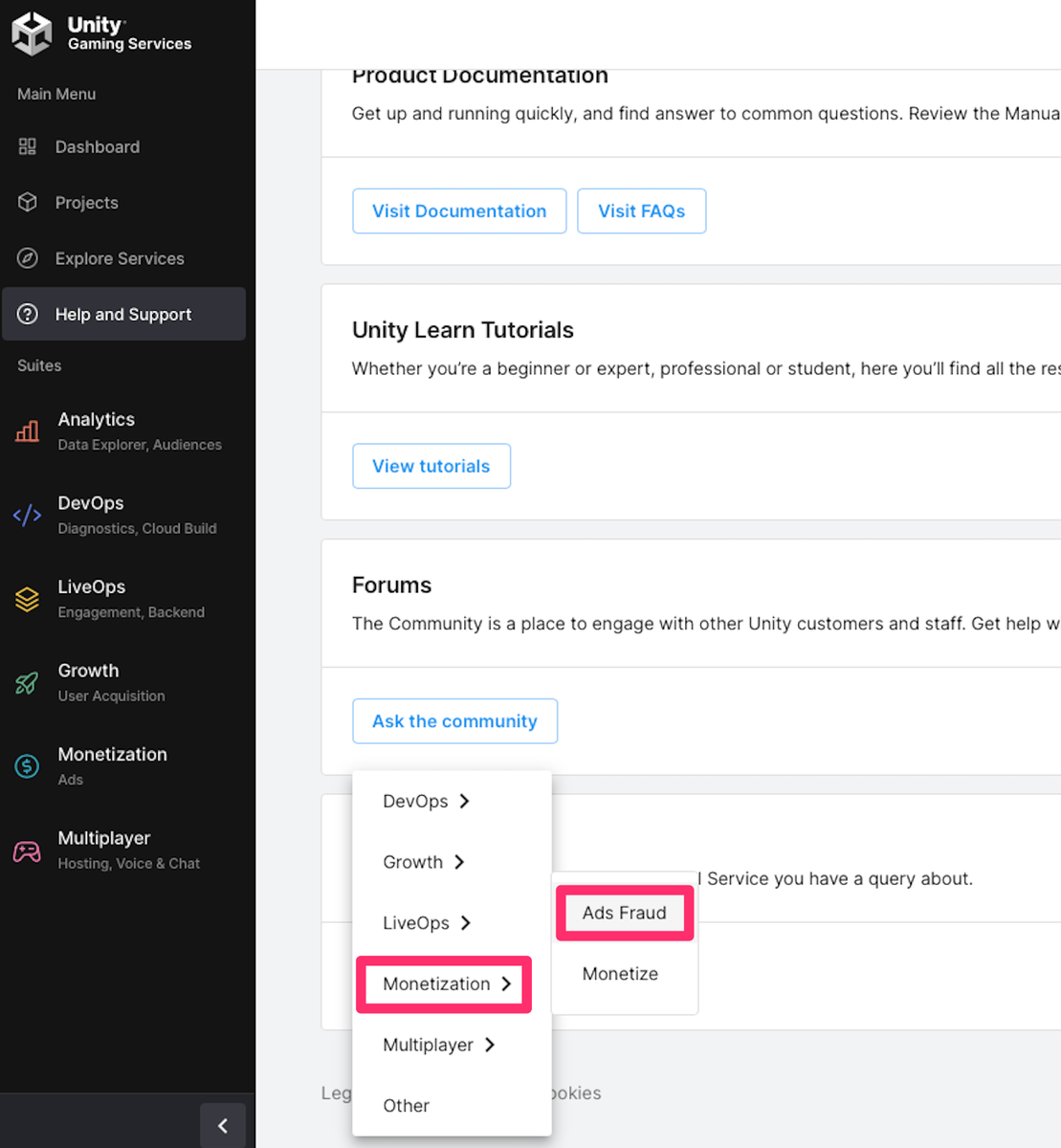1061x1148 pixels.
Task: Select Ads Fraud from the submenu
Action: [624, 913]
